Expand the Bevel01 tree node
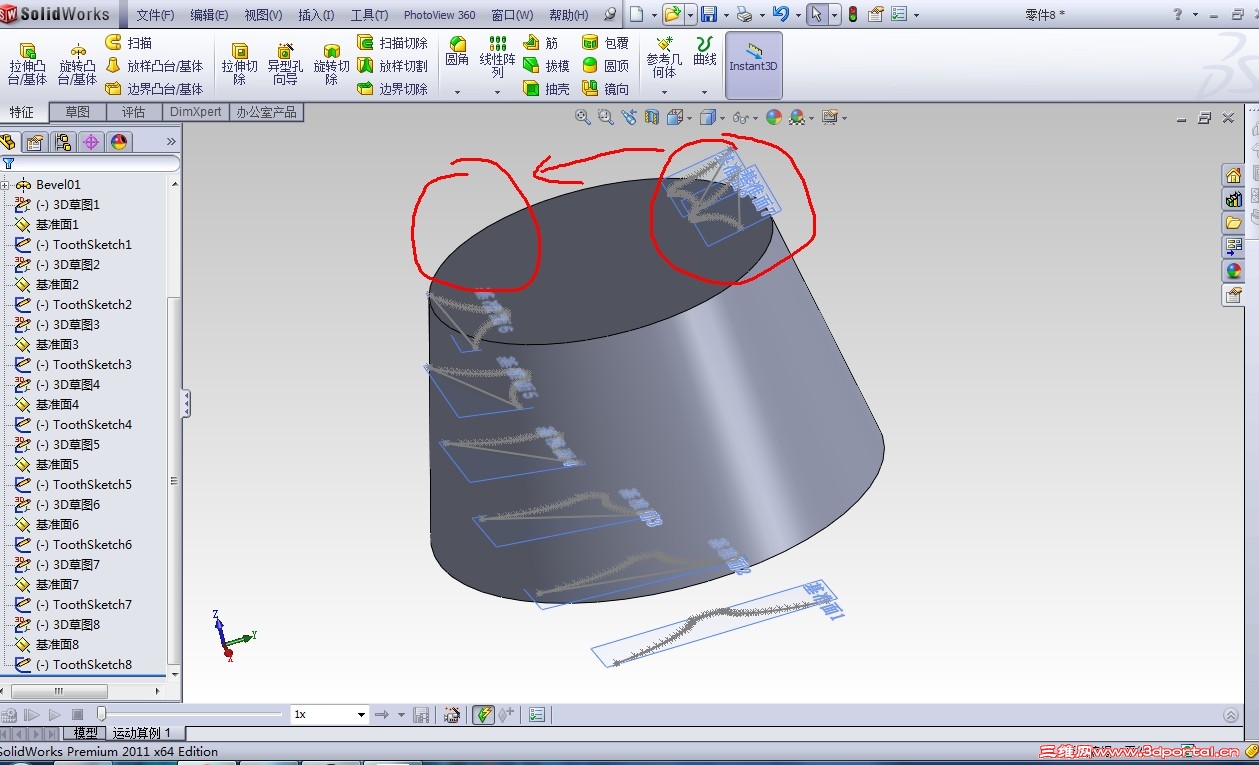Image resolution: width=1259 pixels, height=765 pixels. tap(5, 185)
